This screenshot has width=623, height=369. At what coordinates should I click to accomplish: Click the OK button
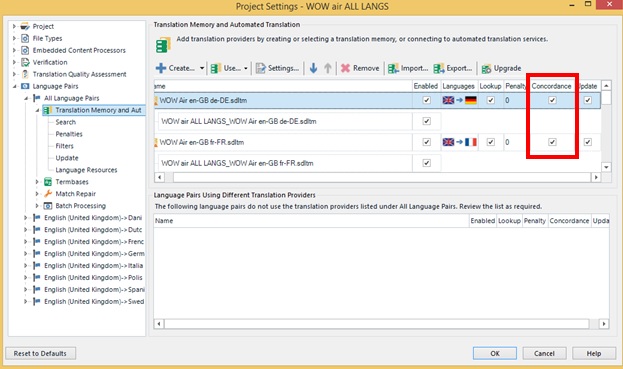495,353
